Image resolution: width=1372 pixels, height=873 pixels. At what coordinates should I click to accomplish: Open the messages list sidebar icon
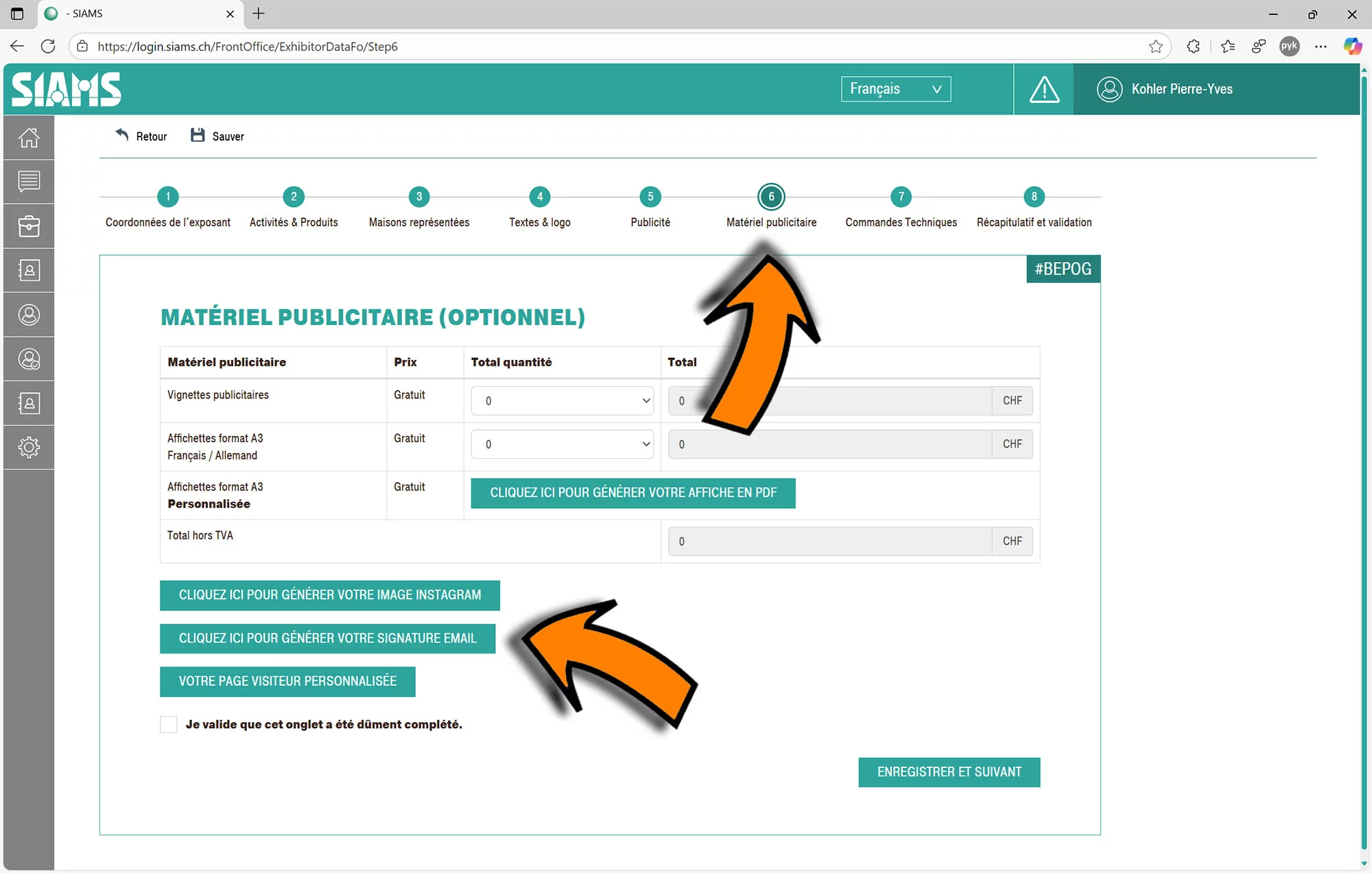29,182
